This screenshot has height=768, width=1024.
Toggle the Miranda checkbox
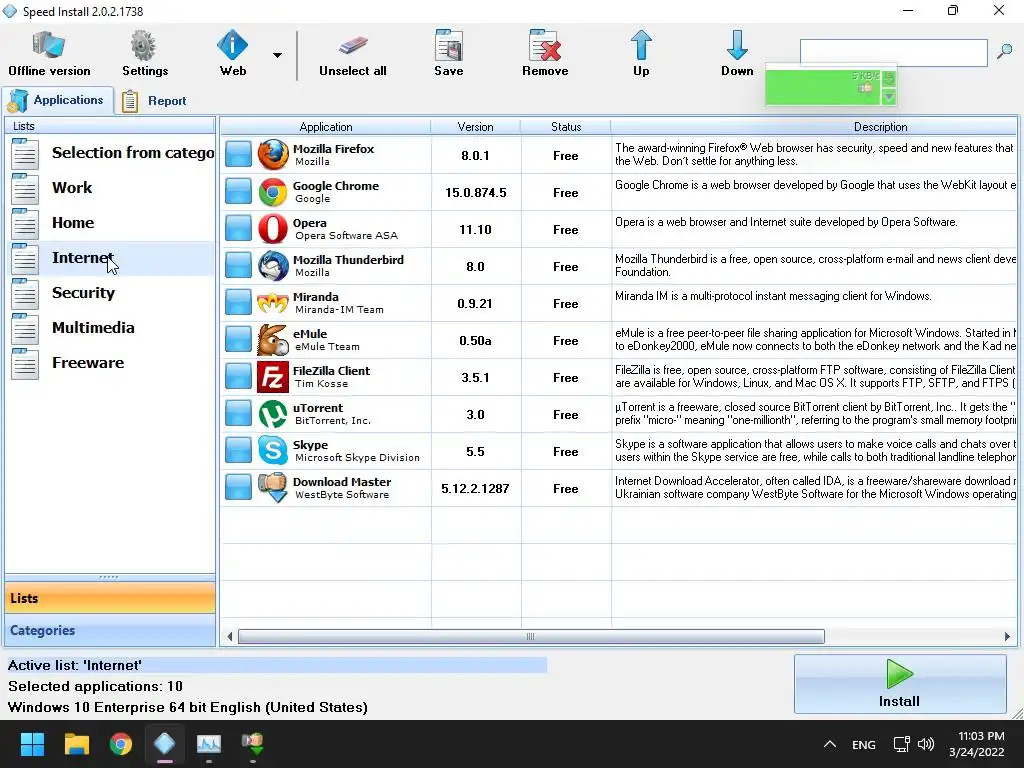(238, 303)
